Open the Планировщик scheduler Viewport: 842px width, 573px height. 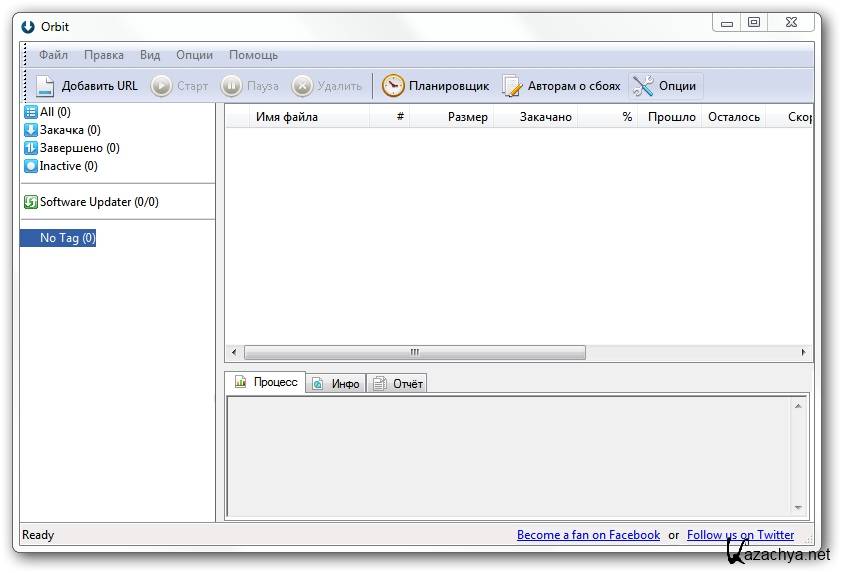point(435,86)
